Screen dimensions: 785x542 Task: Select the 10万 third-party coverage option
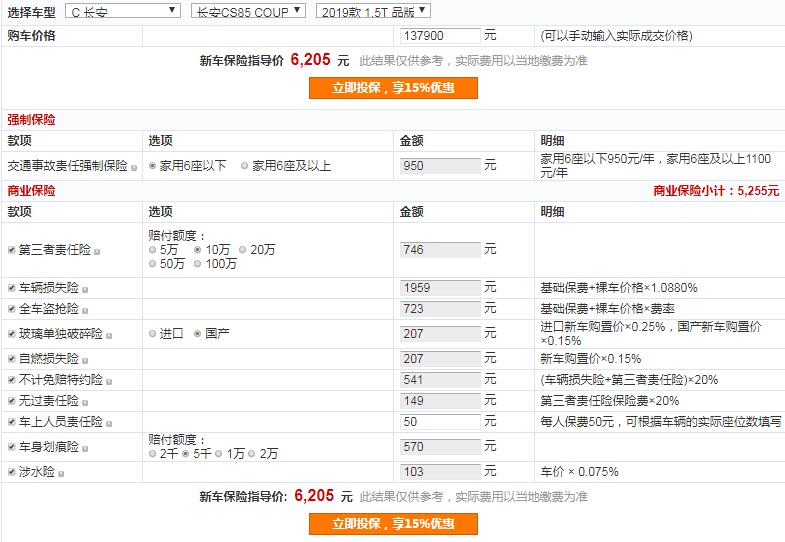pos(198,249)
